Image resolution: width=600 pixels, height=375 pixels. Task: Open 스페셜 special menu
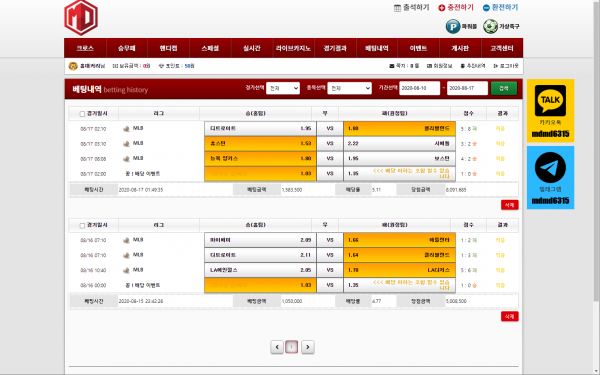(210, 48)
